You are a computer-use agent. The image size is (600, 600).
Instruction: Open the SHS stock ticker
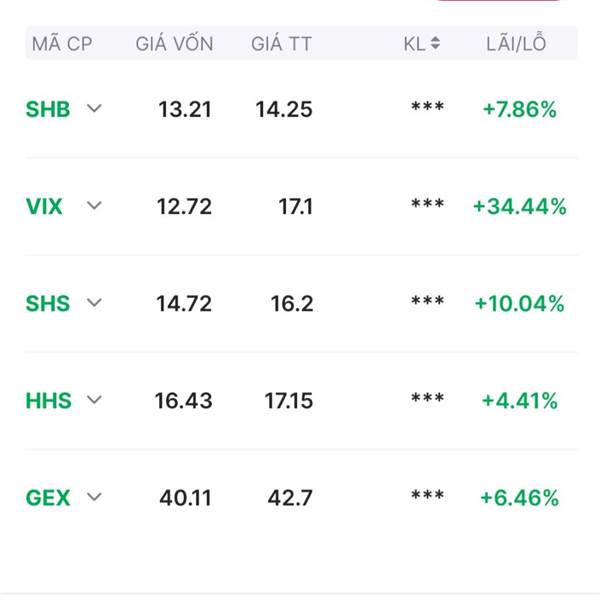48,304
